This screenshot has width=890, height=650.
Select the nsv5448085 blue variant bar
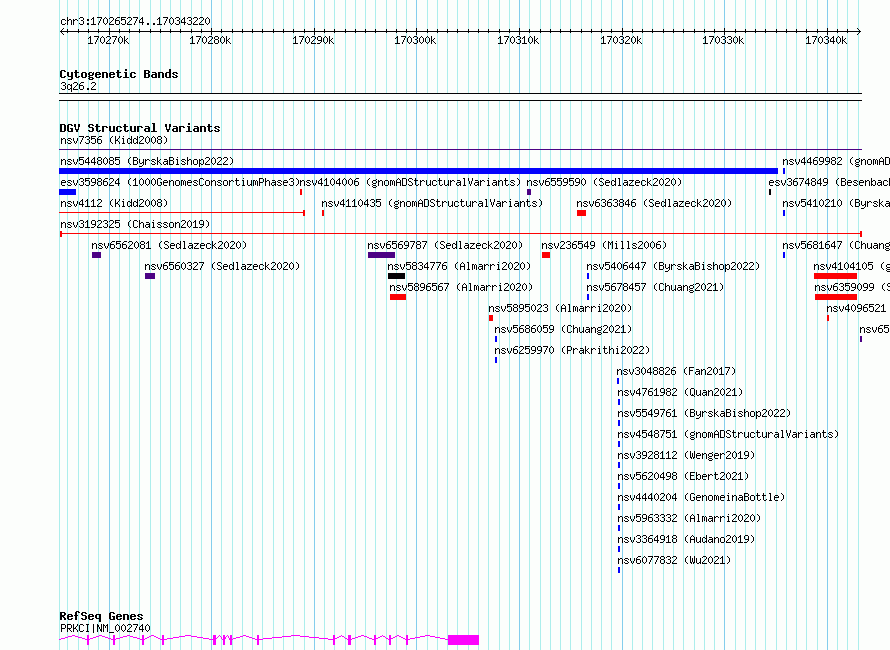(418, 171)
